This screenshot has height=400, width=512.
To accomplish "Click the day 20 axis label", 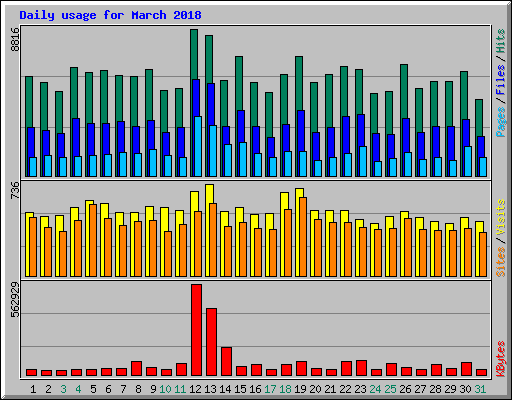I will pos(315,389).
